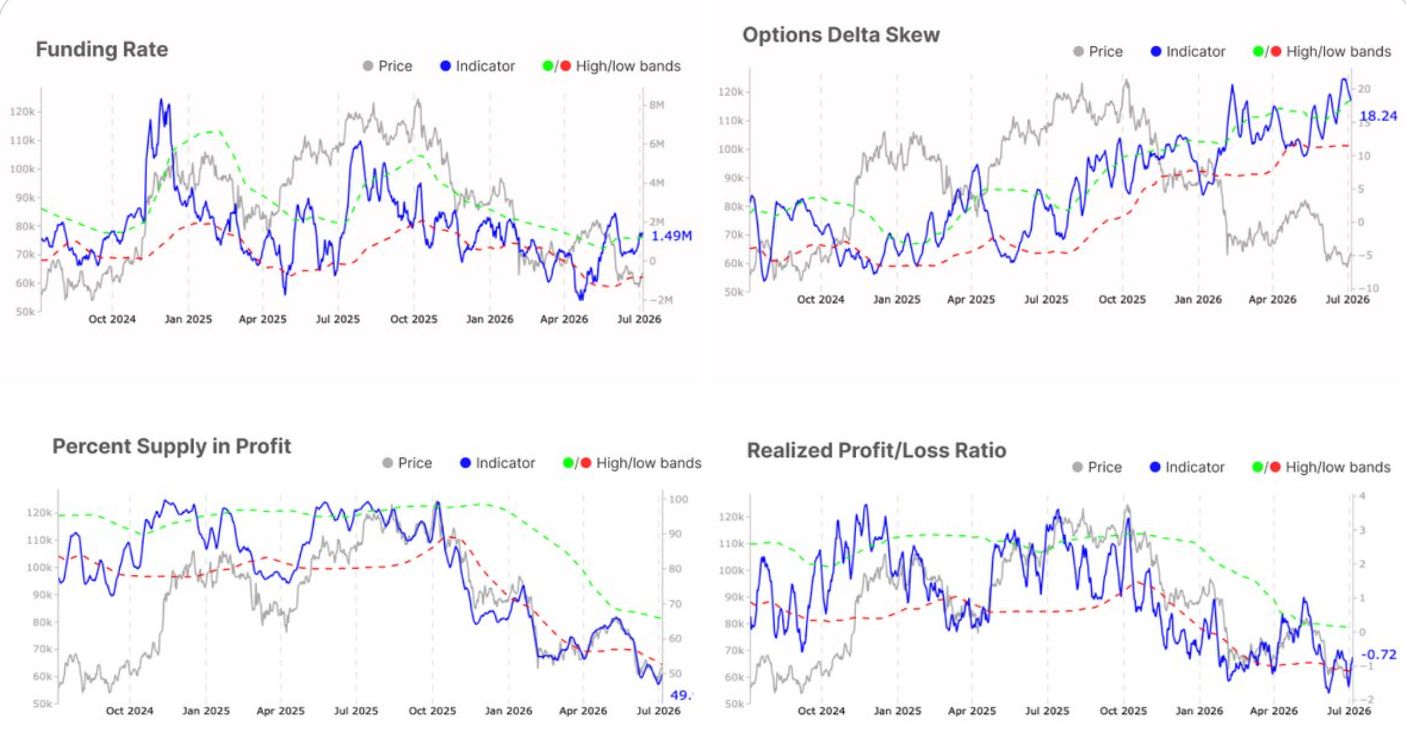This screenshot has height=746, width=1406.
Task: Click the -0.72 Realized Profit/Loss value
Action: coord(1380,654)
